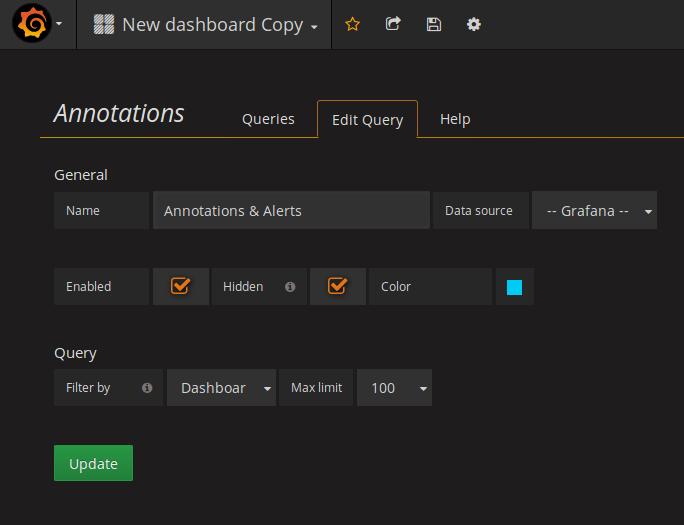
Task: Select the Edit Query tab
Action: coord(367,120)
